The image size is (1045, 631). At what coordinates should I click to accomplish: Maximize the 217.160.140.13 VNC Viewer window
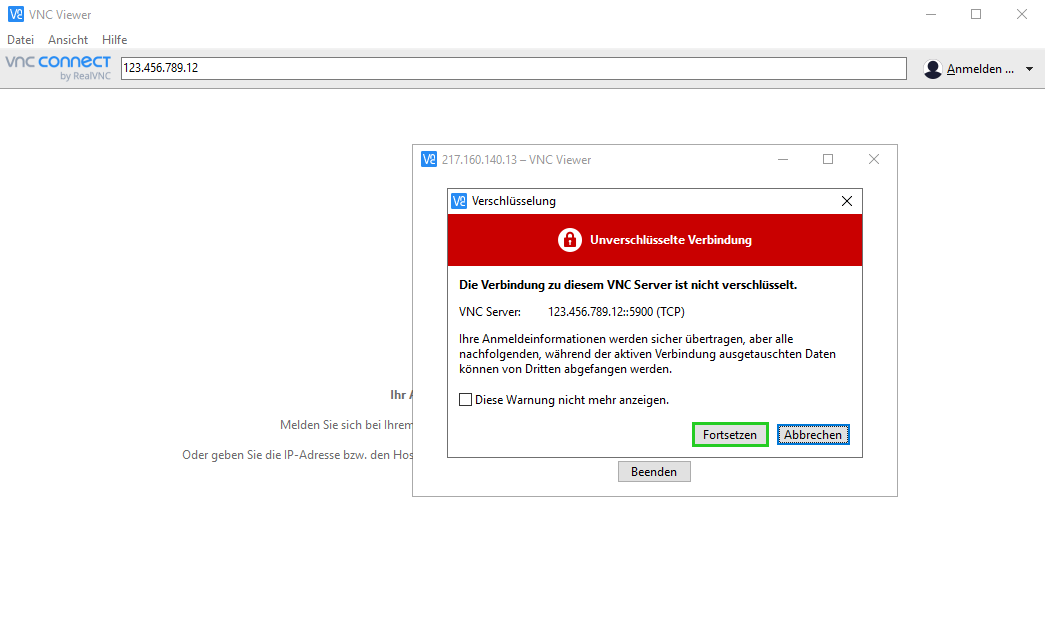(828, 159)
